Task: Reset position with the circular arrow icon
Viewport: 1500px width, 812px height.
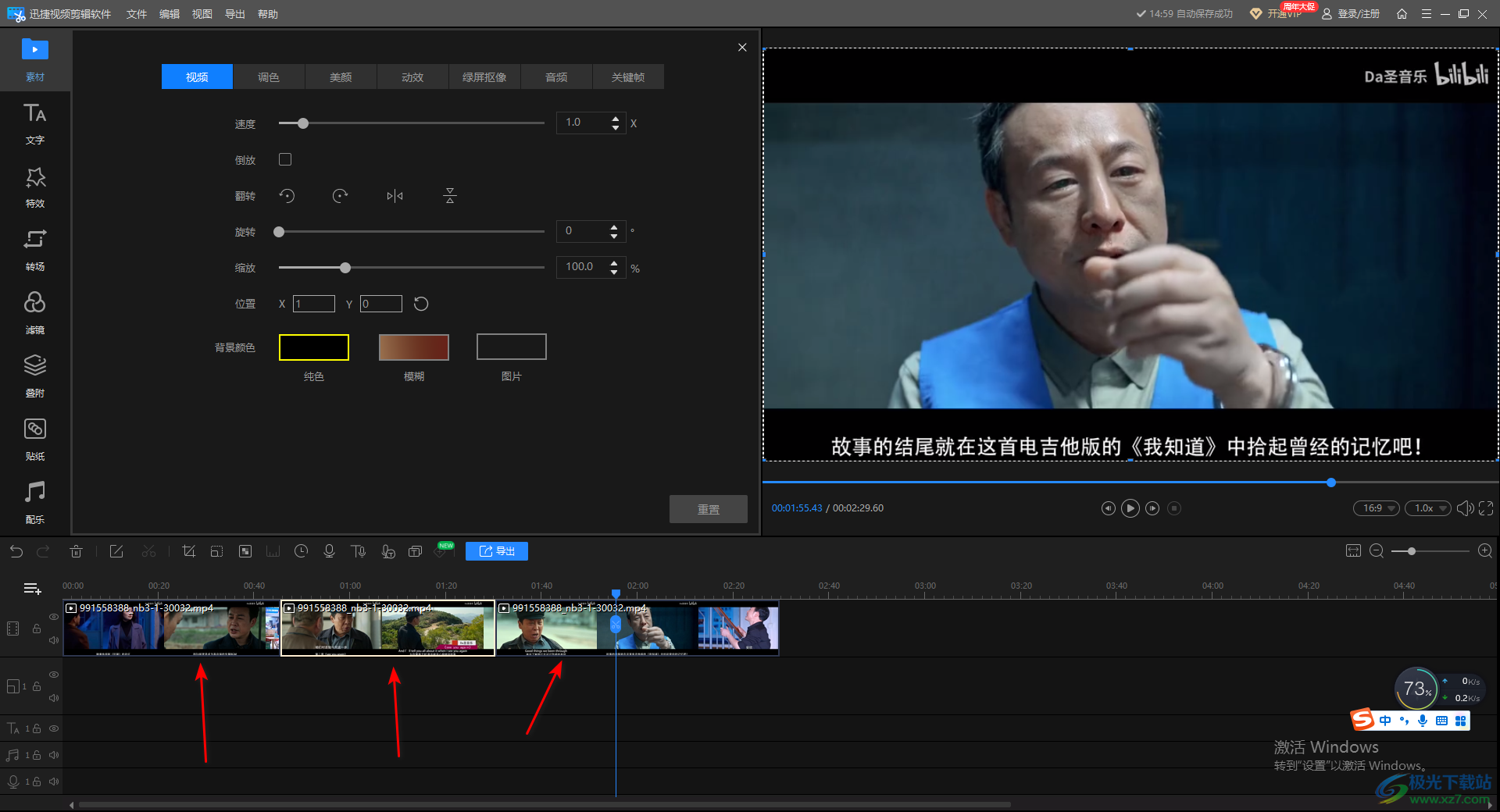Action: tap(421, 304)
